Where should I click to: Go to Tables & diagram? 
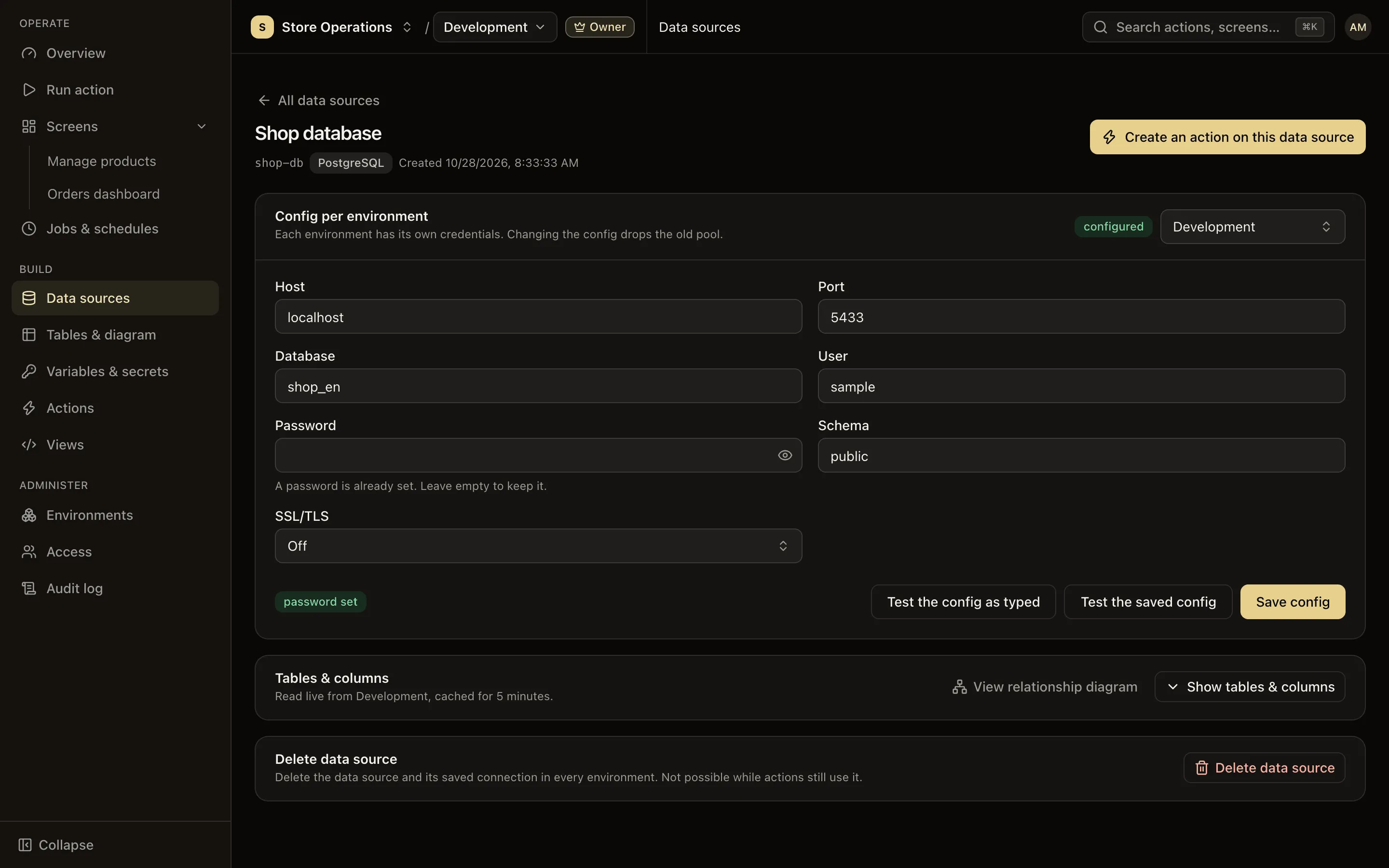click(x=115, y=335)
